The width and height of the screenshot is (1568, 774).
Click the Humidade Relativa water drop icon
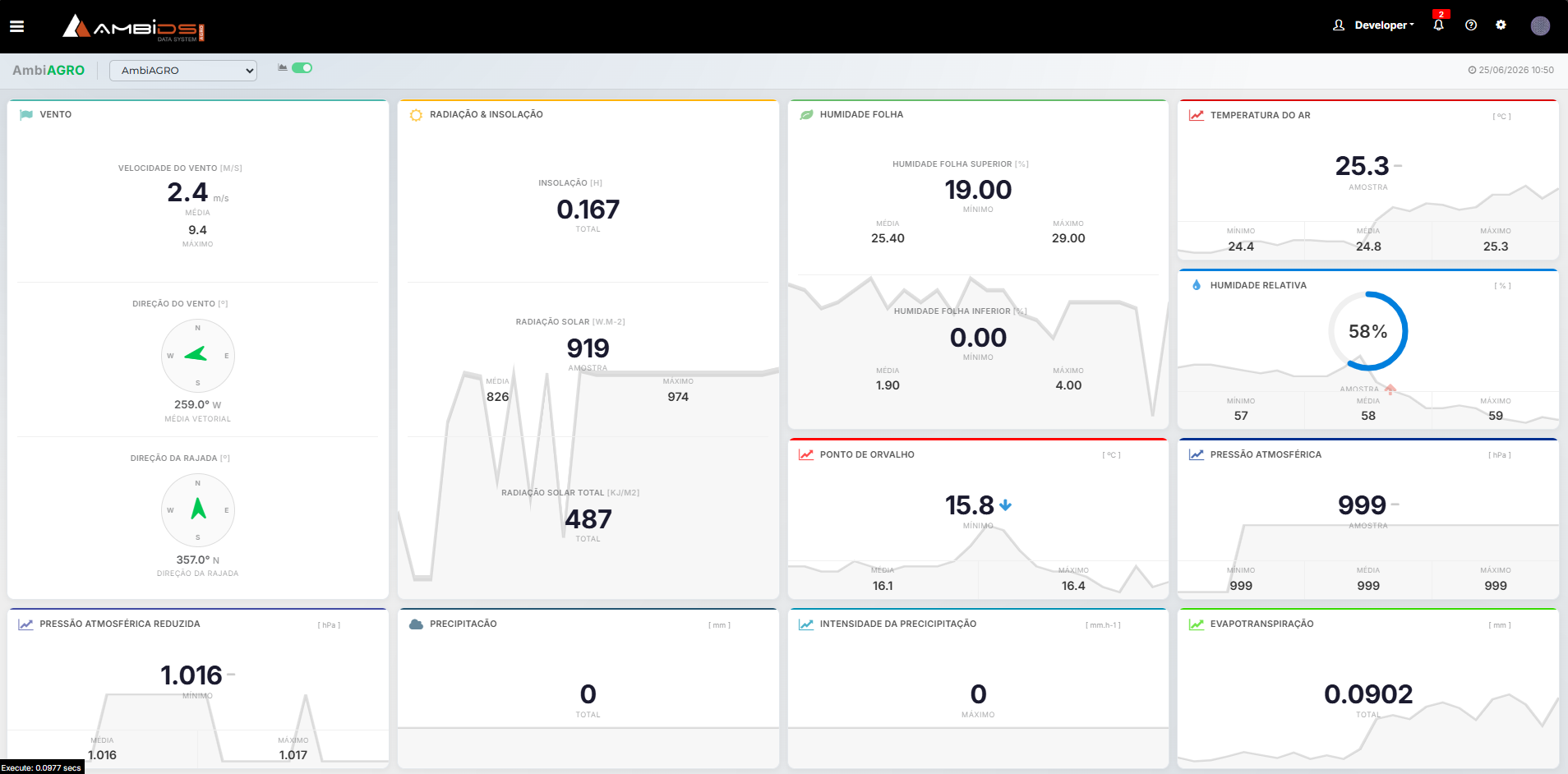(x=1197, y=285)
